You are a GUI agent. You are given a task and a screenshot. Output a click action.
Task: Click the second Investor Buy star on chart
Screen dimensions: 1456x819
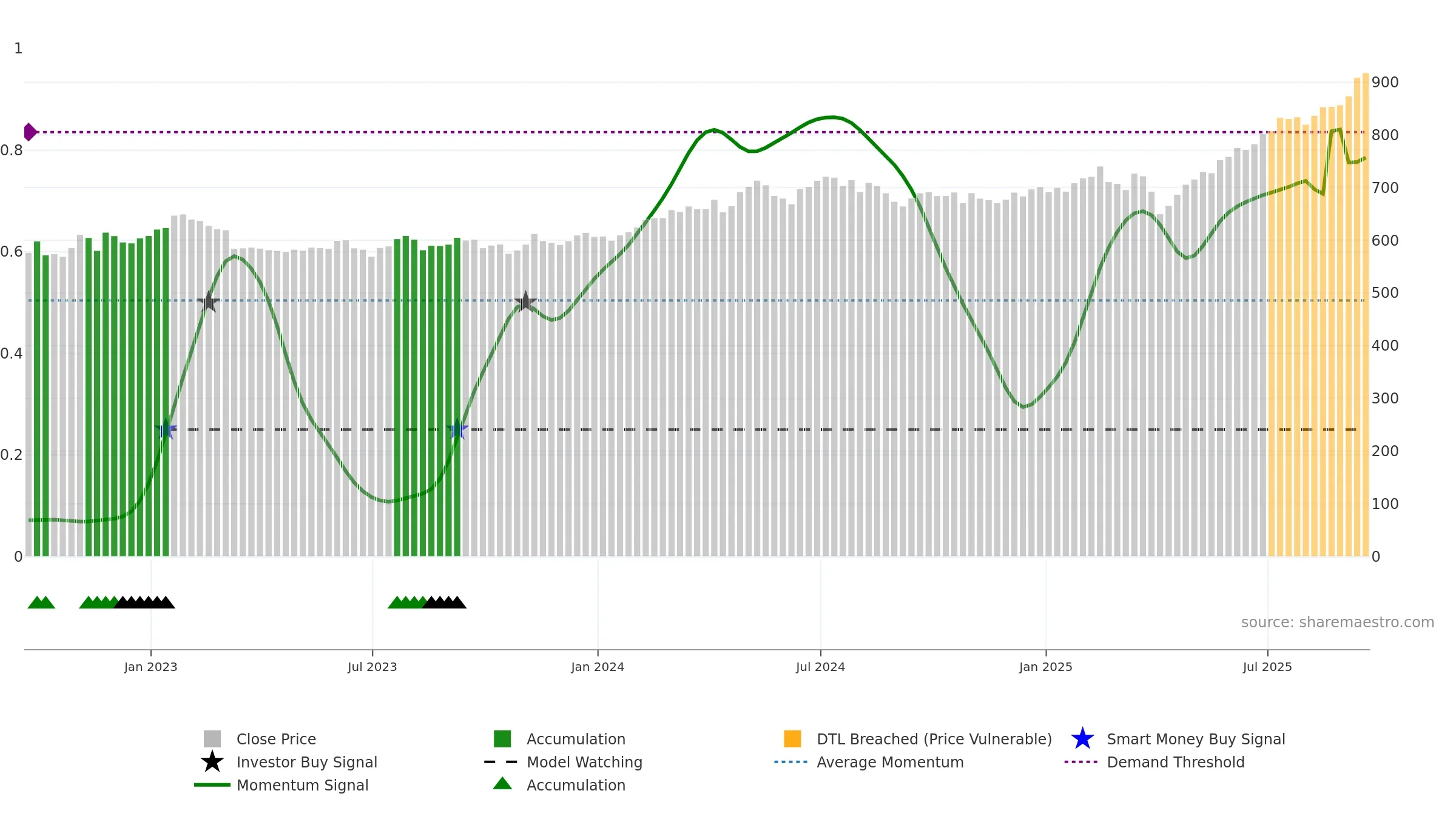tap(525, 302)
